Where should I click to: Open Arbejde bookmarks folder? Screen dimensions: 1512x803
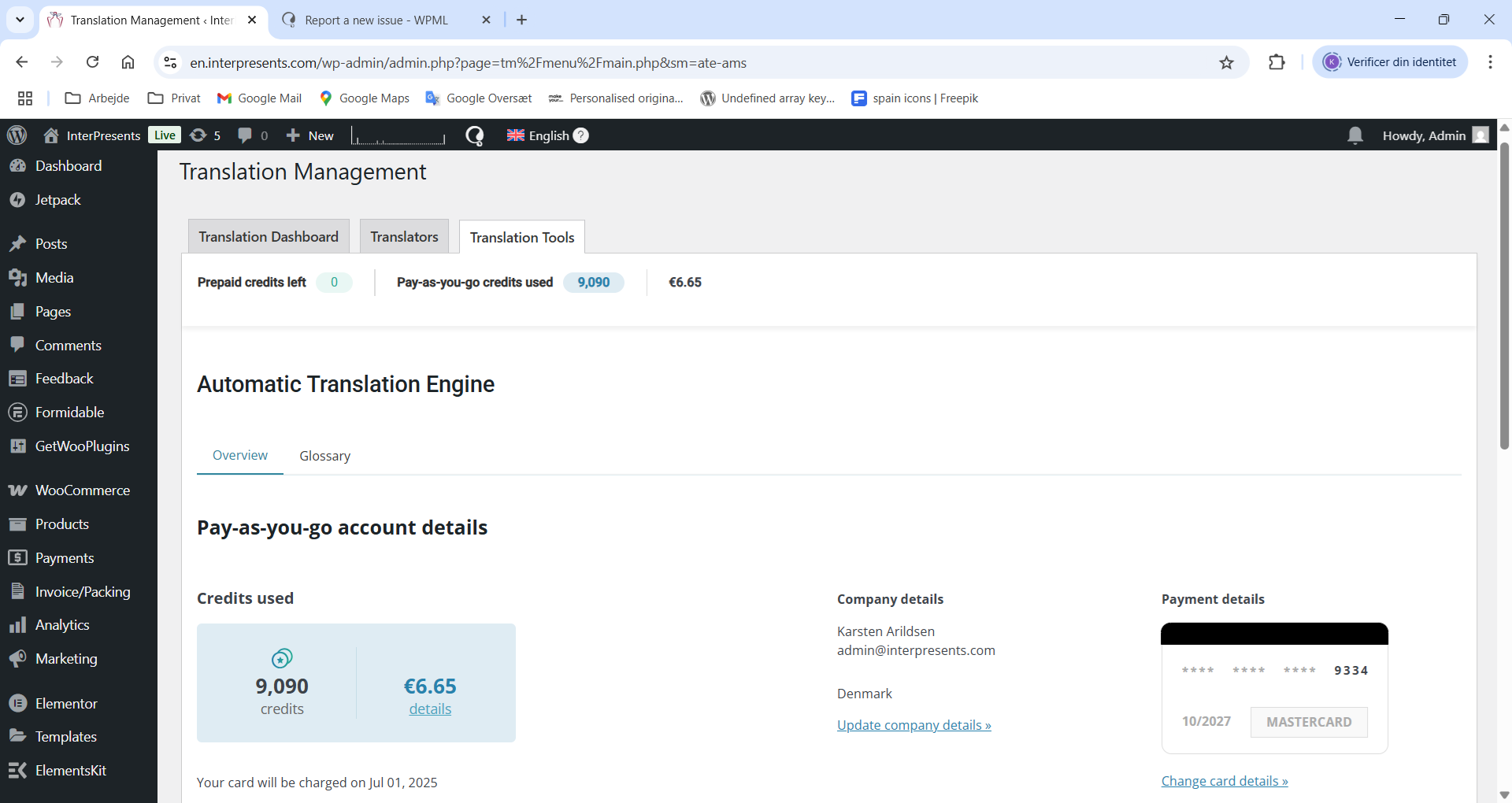pos(97,98)
